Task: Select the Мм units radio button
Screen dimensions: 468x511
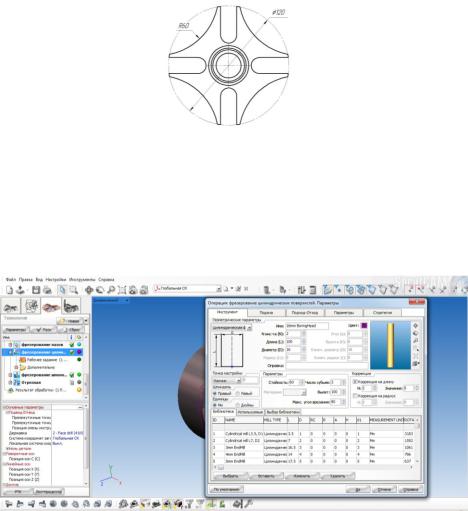Action: click(215, 405)
